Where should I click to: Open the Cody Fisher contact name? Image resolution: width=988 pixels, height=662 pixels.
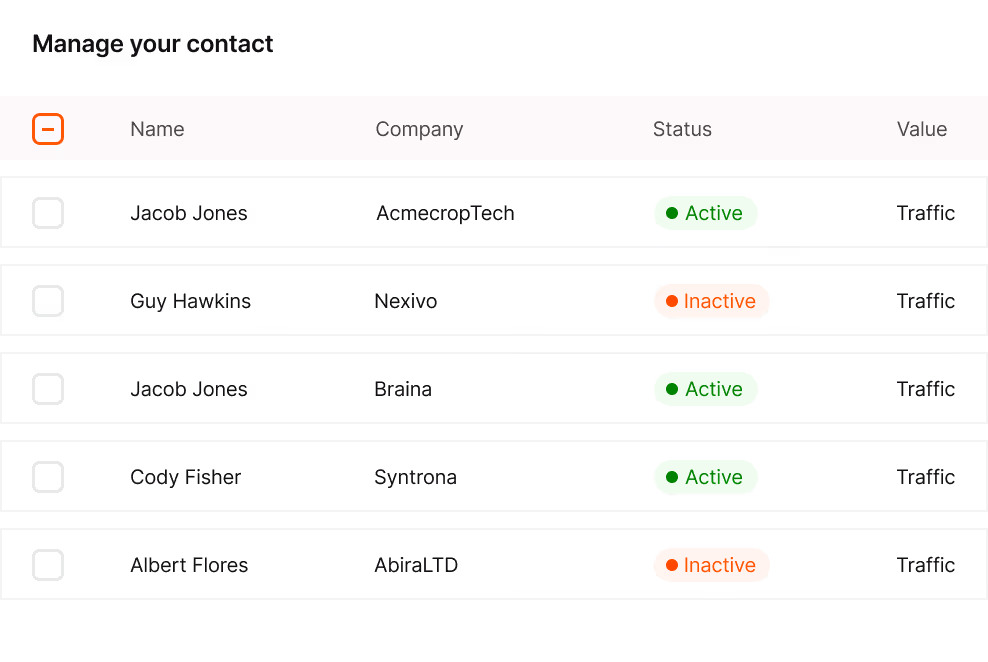point(185,477)
